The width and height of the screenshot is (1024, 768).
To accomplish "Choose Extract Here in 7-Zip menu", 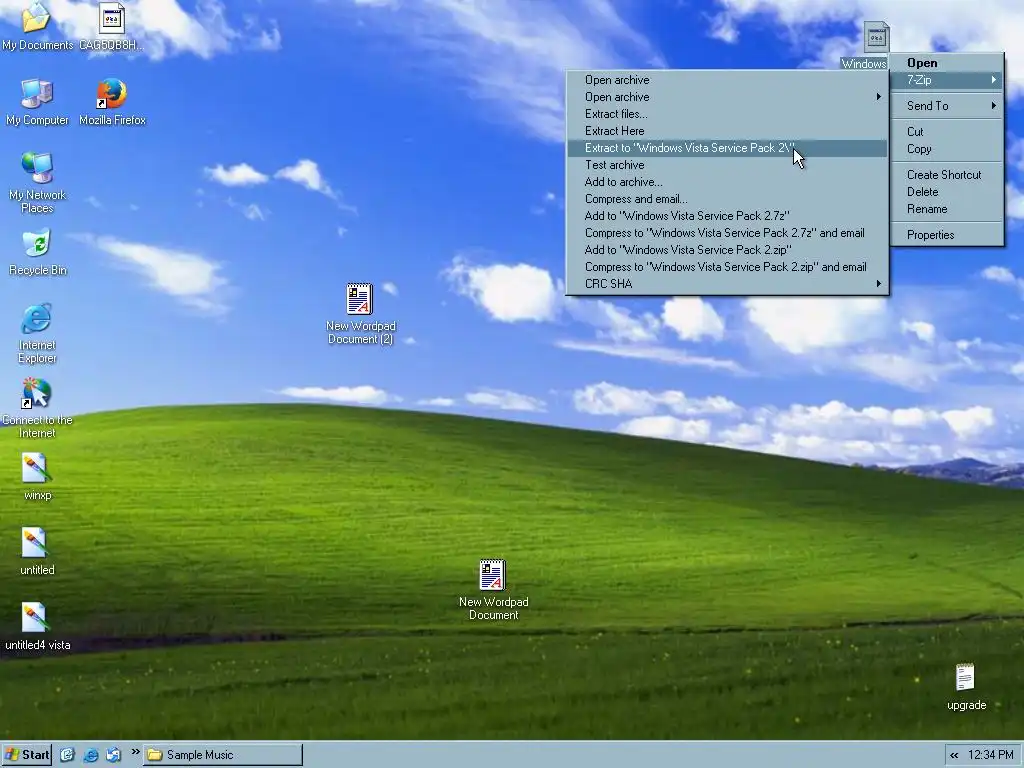I will [x=727, y=131].
